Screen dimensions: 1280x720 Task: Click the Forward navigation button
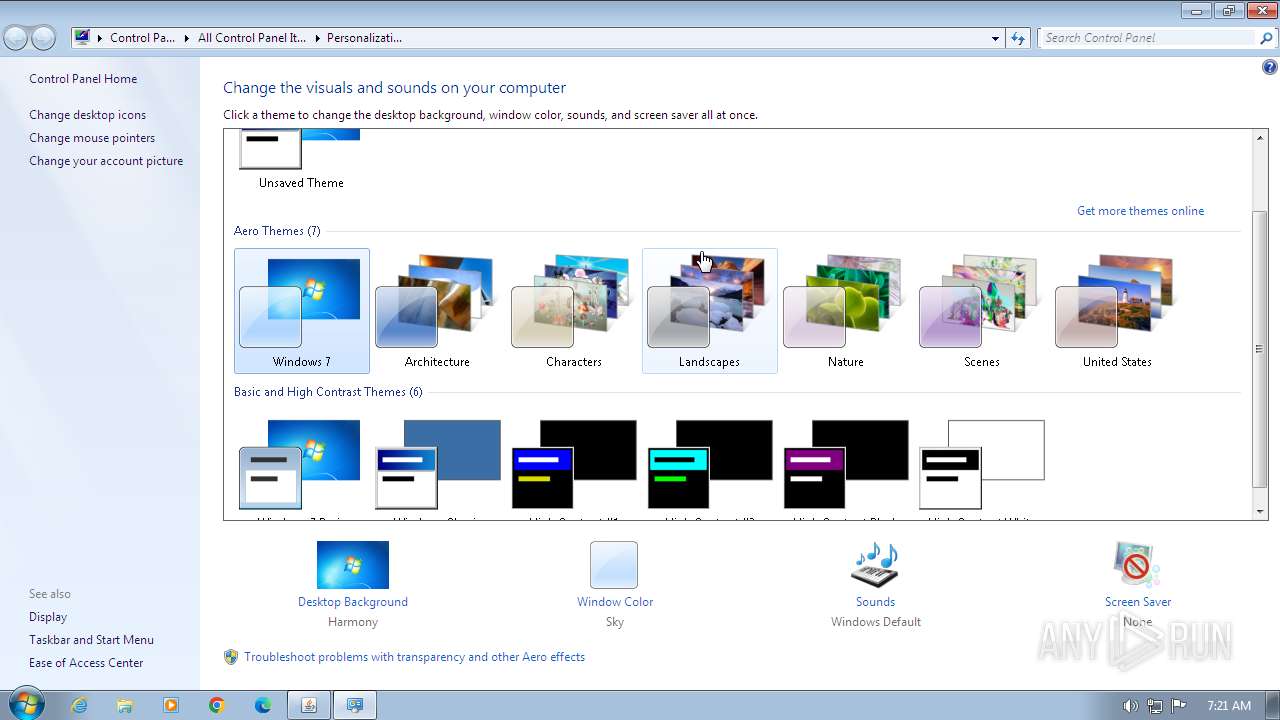pyautogui.click(x=43, y=38)
